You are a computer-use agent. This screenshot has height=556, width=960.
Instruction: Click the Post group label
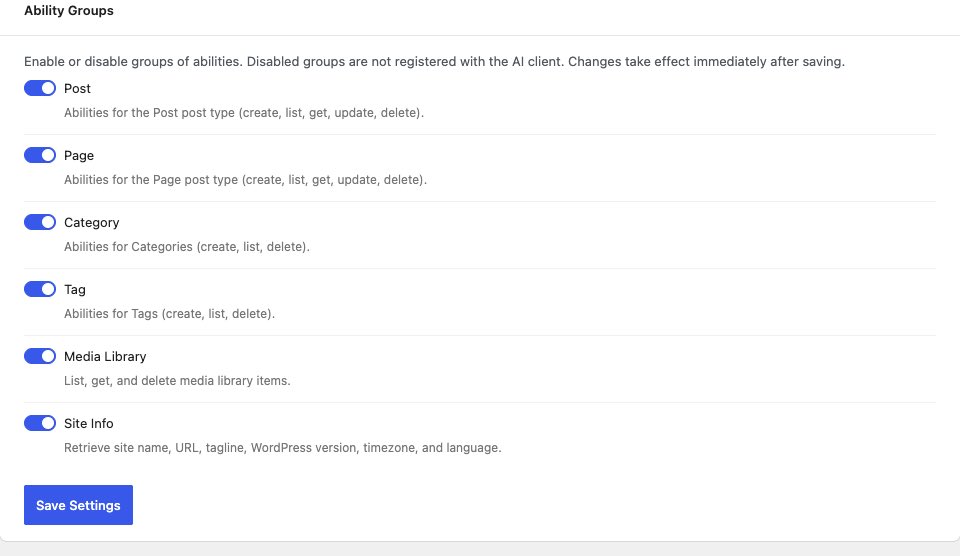coord(77,89)
